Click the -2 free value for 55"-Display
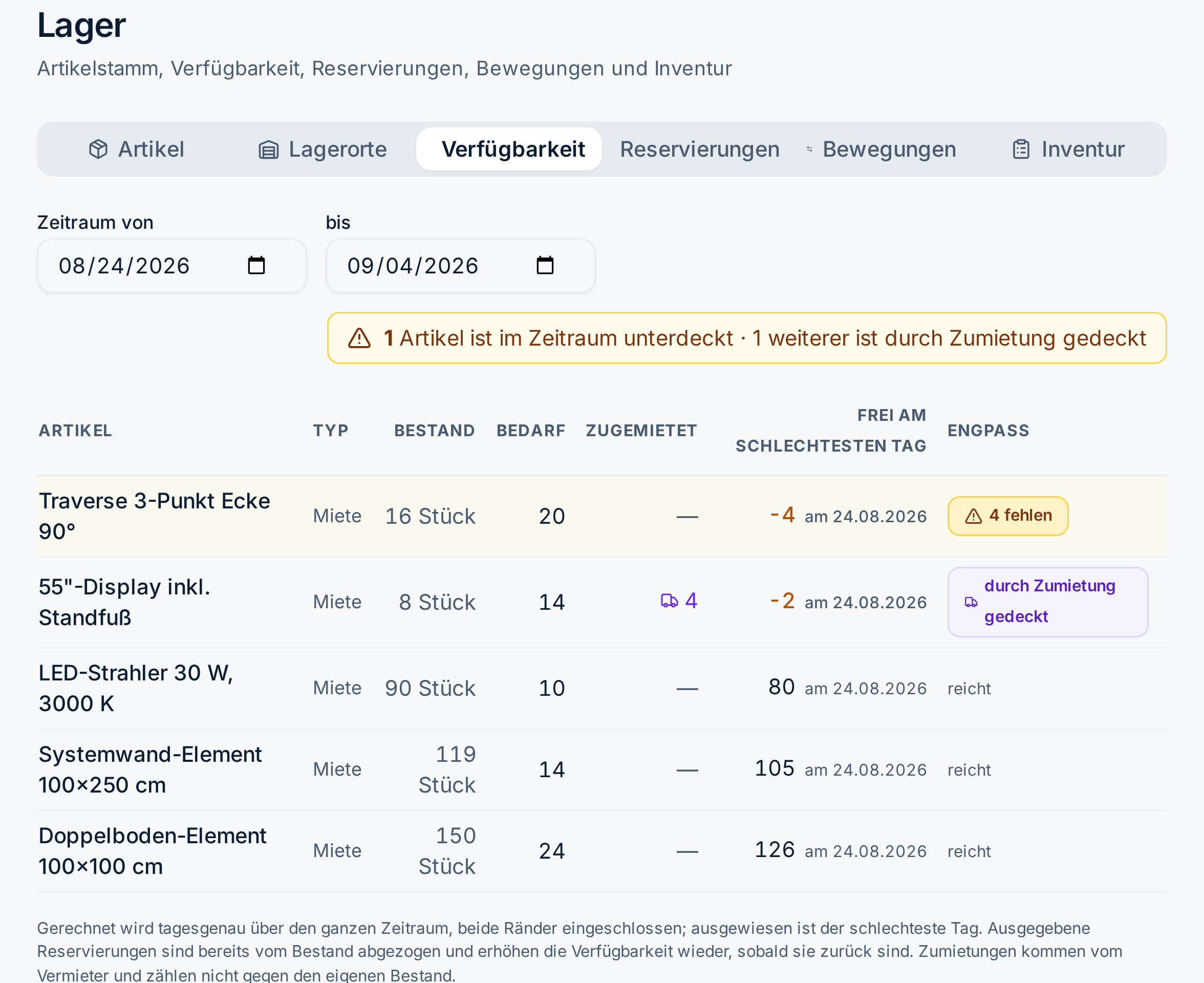The height and width of the screenshot is (983, 1204). tap(783, 601)
